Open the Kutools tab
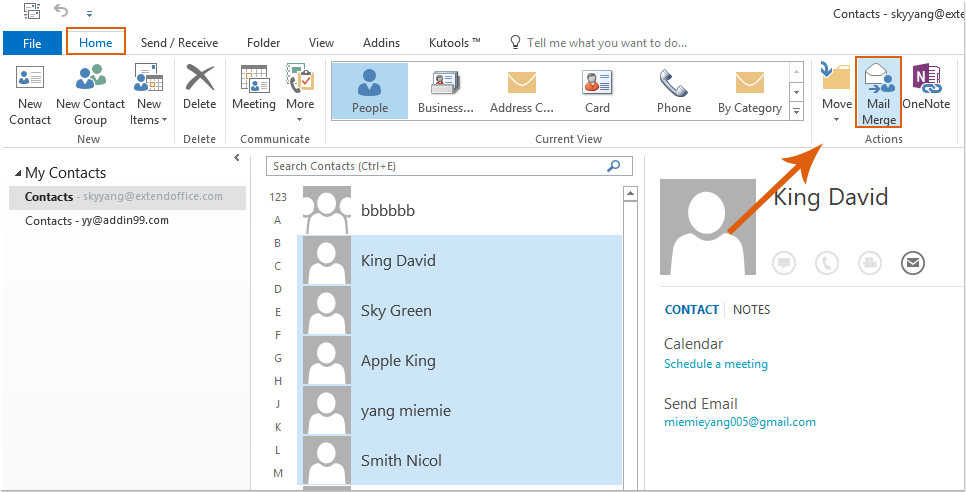966x492 pixels. pos(455,42)
